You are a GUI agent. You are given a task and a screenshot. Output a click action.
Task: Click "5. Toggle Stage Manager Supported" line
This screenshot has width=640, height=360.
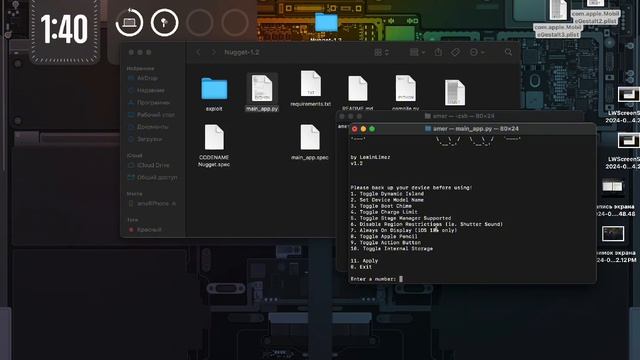pyautogui.click(x=401, y=218)
